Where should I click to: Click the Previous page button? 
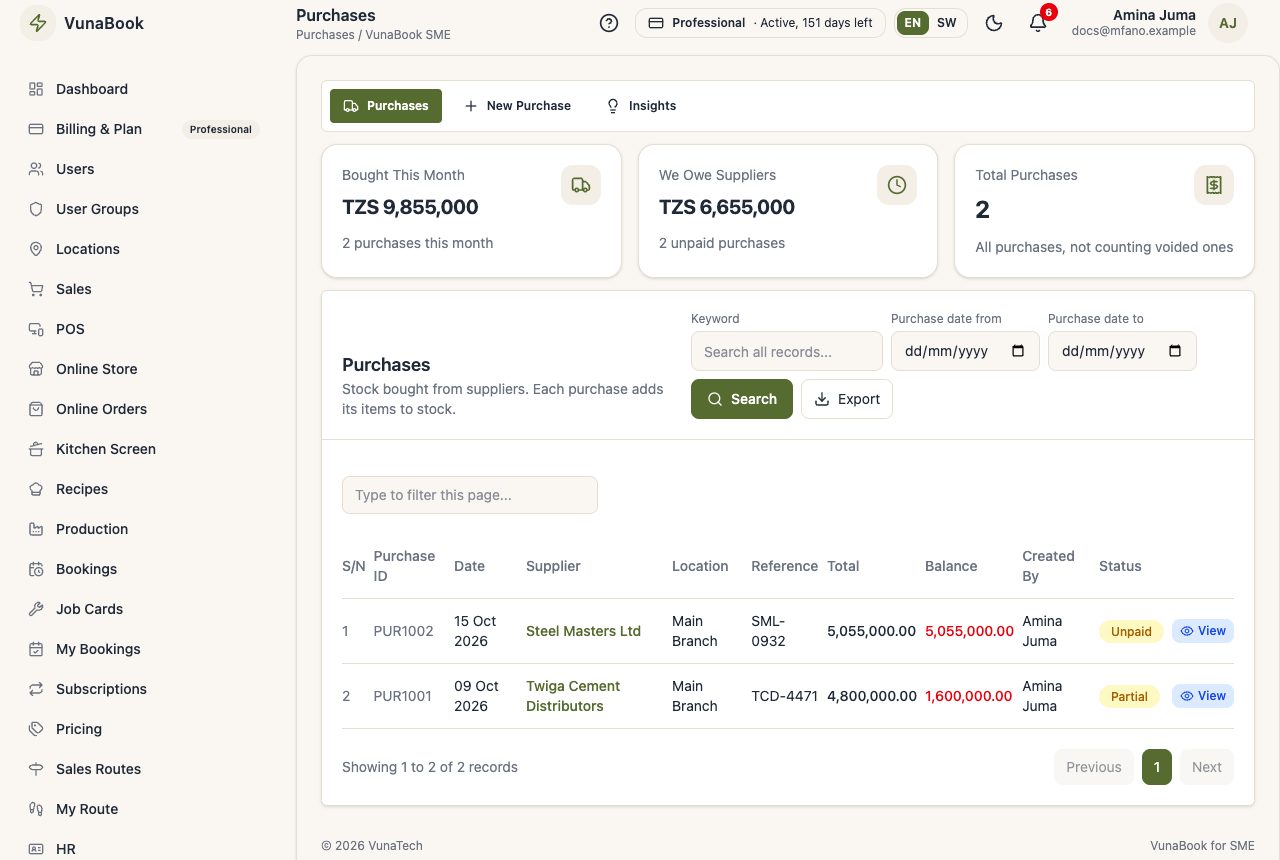[x=1094, y=767]
